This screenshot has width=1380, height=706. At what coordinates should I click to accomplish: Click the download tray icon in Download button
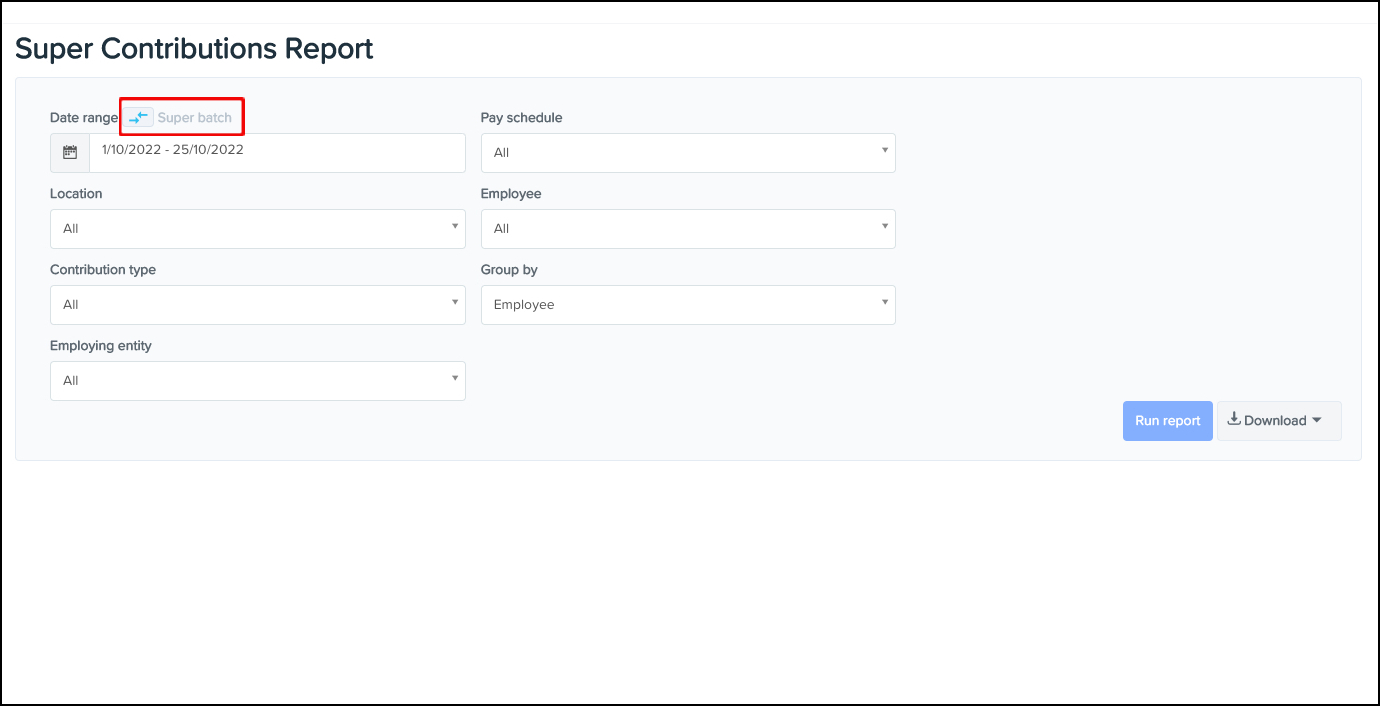[x=1234, y=420]
